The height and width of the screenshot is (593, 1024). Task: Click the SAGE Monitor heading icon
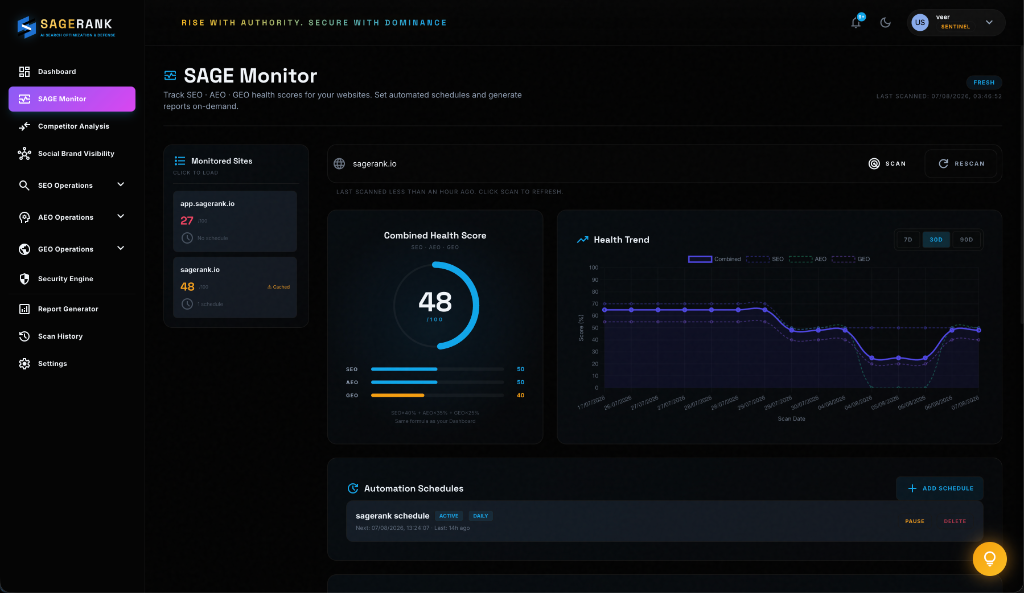(x=170, y=76)
